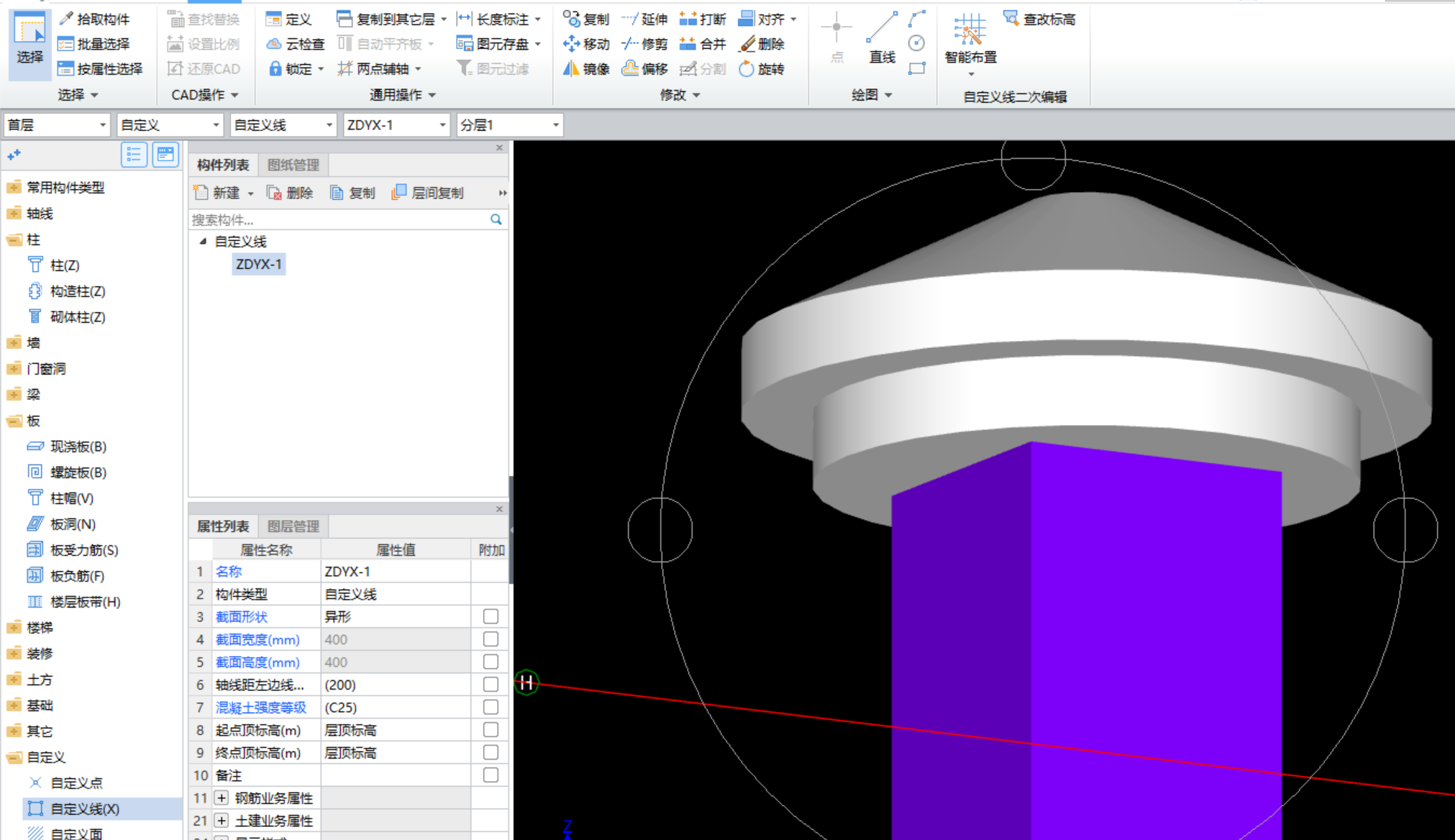Select the 镜像 mirror tool
This screenshot has width=1455, height=840.
585,69
